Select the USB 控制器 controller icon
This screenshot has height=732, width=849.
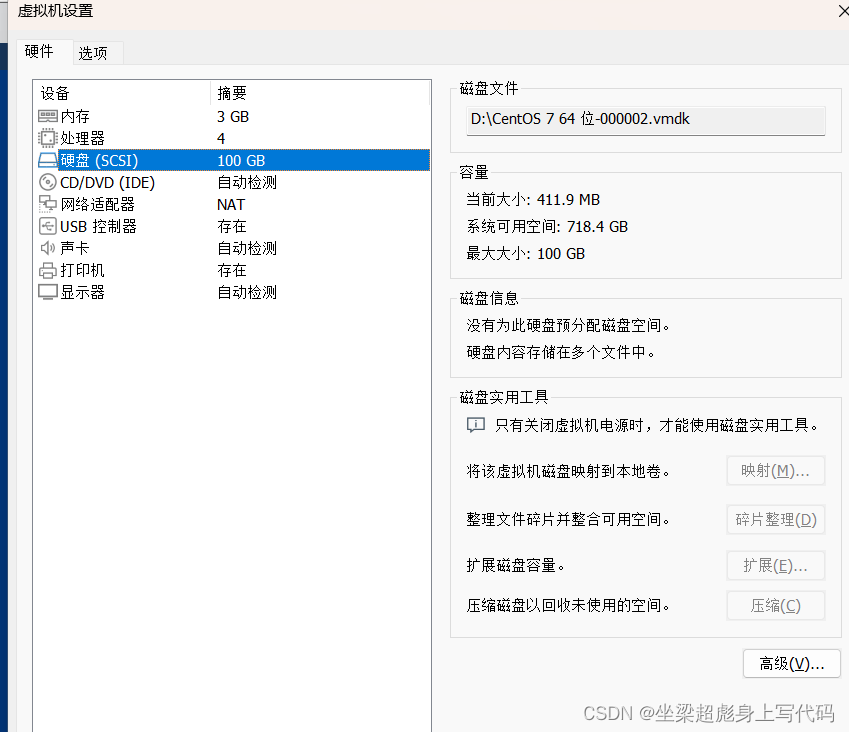(48, 226)
